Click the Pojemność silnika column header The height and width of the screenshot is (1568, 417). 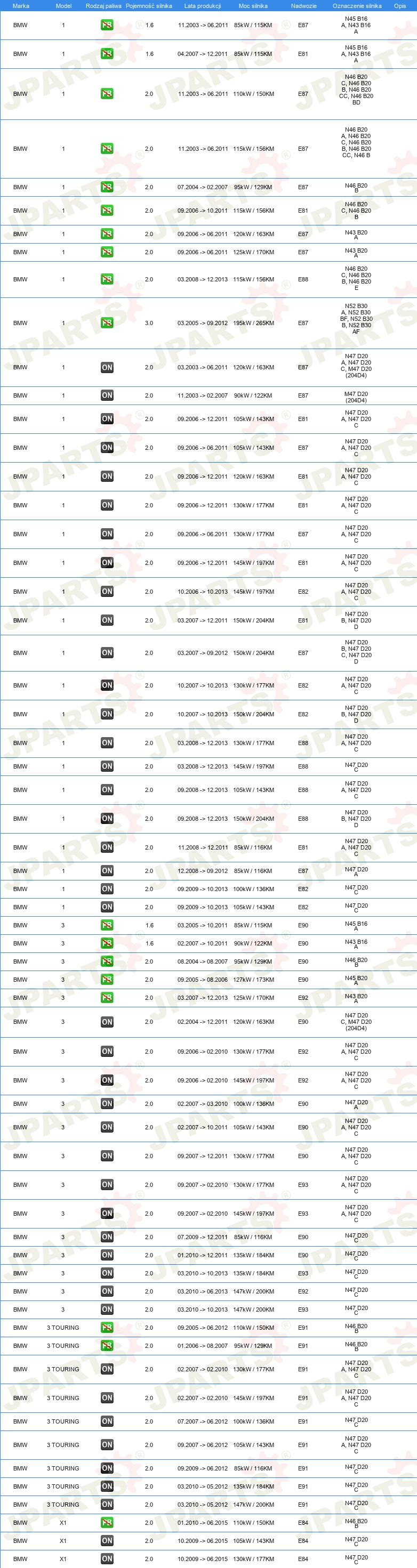(x=149, y=6)
